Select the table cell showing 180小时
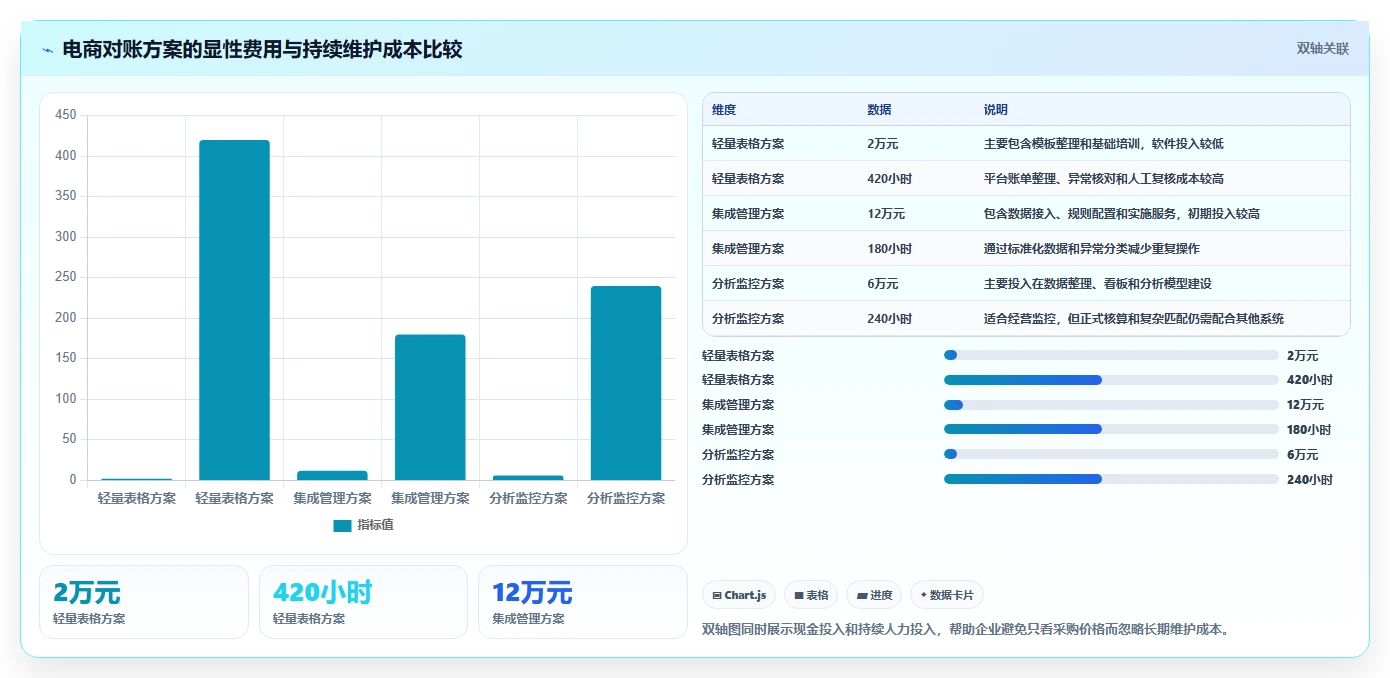The width and height of the screenshot is (1390, 678). coord(889,249)
